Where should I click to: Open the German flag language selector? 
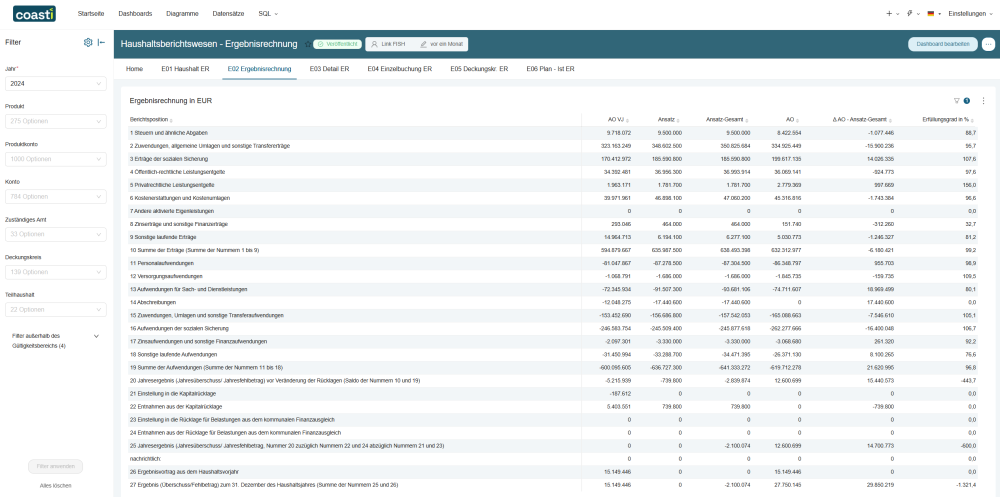point(934,13)
